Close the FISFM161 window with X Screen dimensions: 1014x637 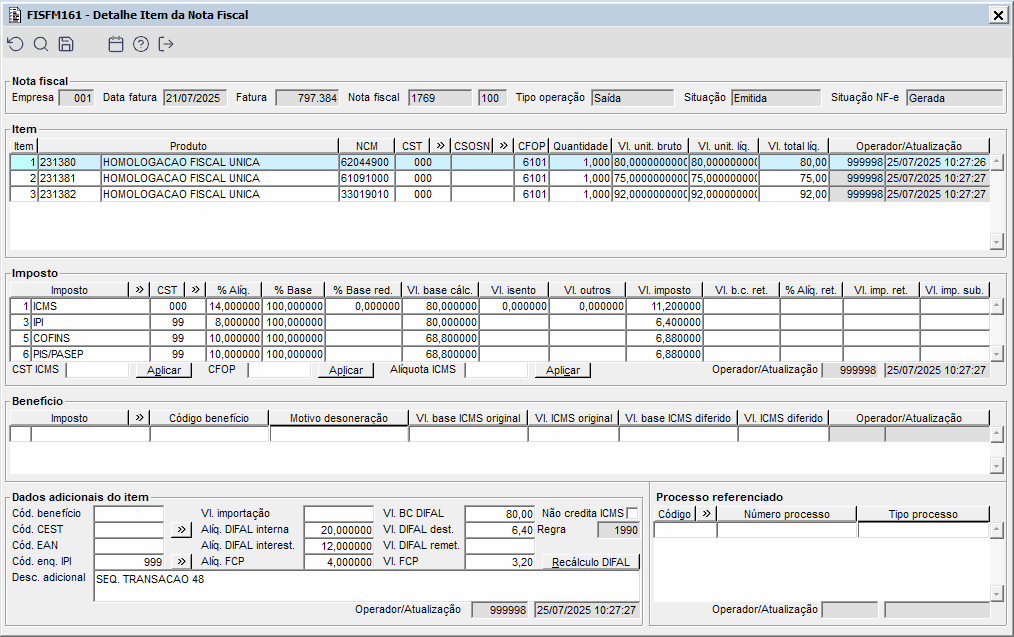[x=997, y=15]
